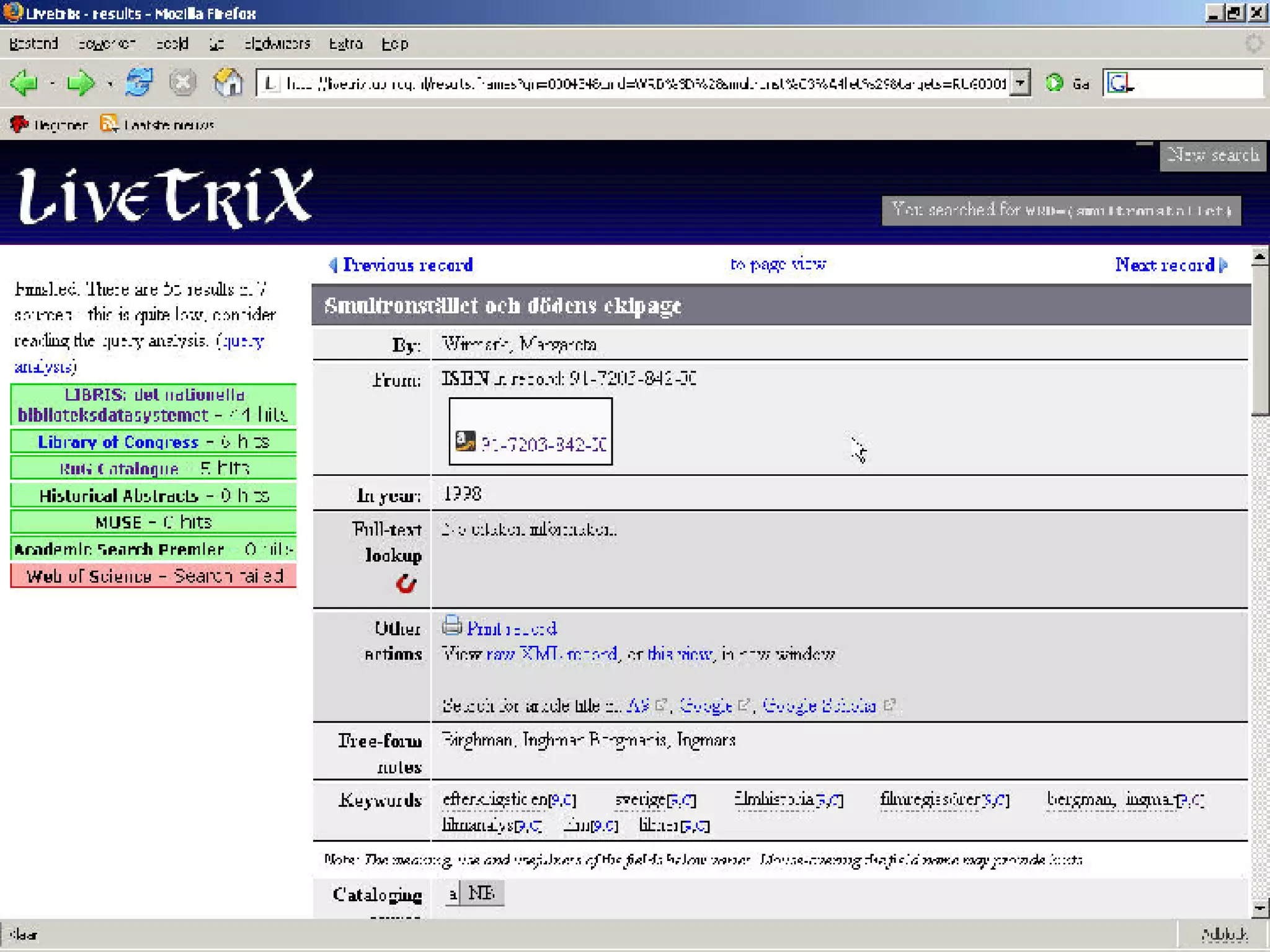Select the Library of Congress results source
The image size is (1270, 952).
[118, 442]
